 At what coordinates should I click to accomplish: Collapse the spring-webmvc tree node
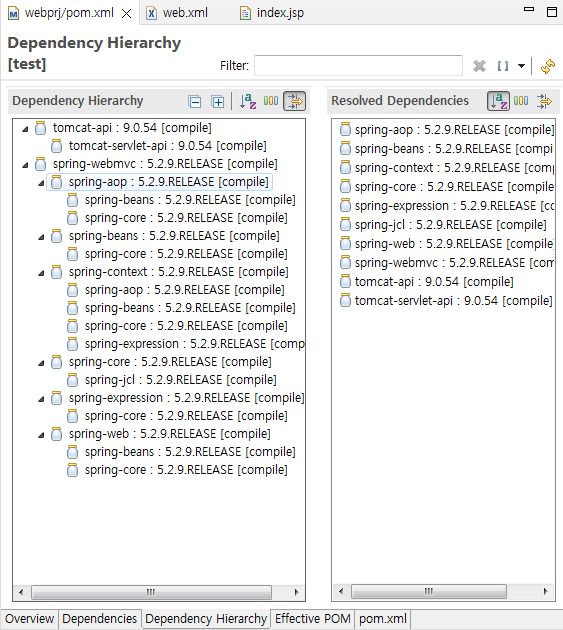point(25,165)
